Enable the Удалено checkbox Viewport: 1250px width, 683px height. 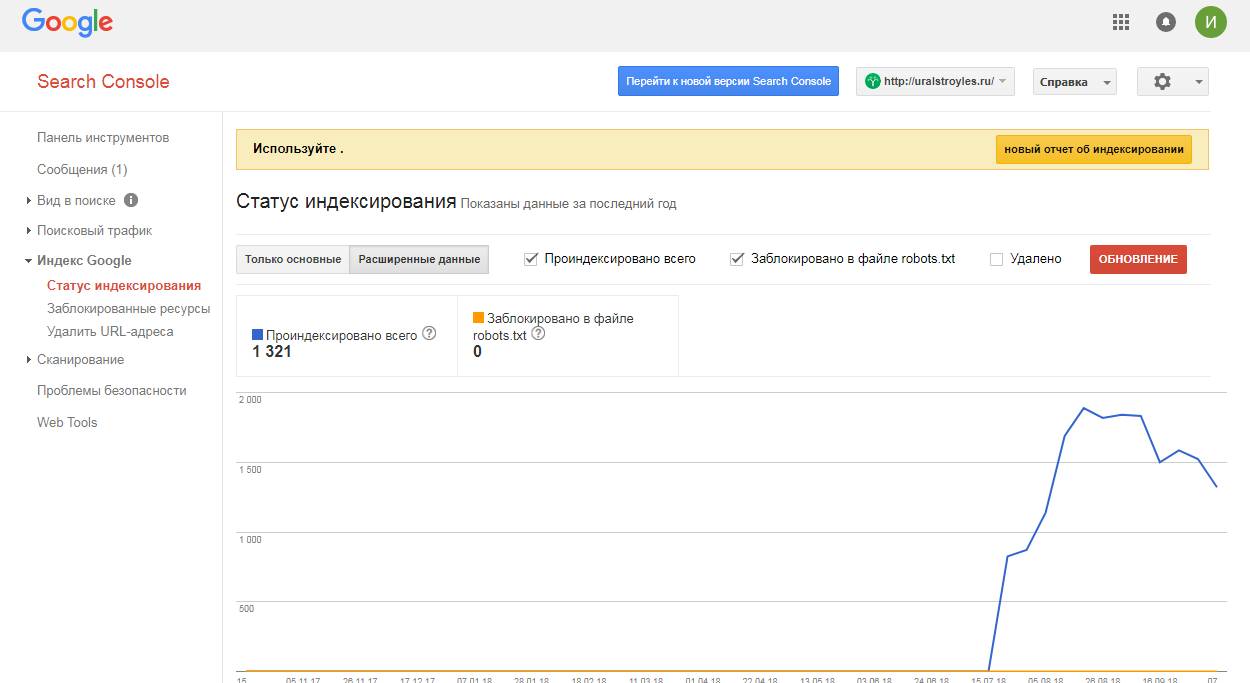[996, 259]
